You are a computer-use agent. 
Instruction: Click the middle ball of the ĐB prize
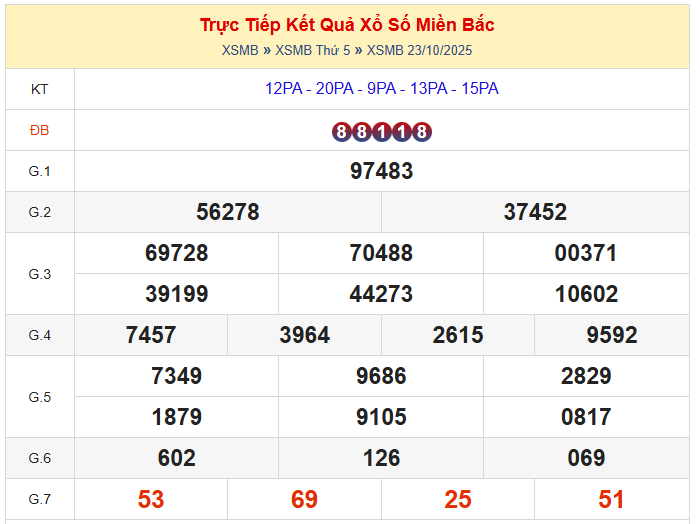coord(382,131)
